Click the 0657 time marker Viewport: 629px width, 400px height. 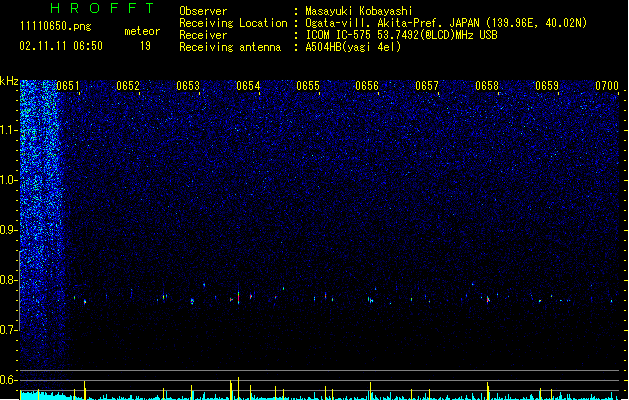point(427,86)
